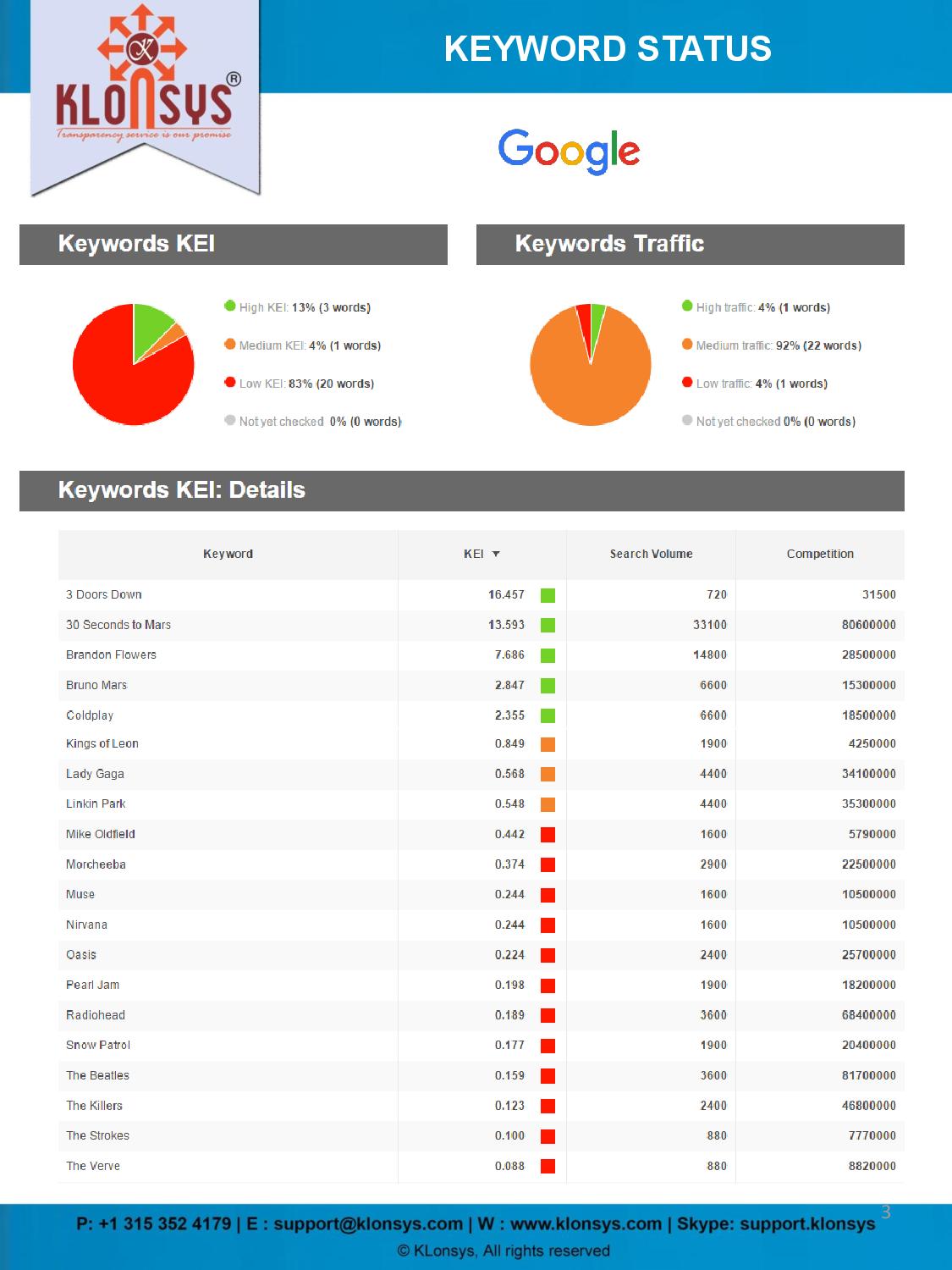Viewport: 952px width, 1270px height.
Task: Click red KEI indicator for Oasis
Action: [x=548, y=955]
